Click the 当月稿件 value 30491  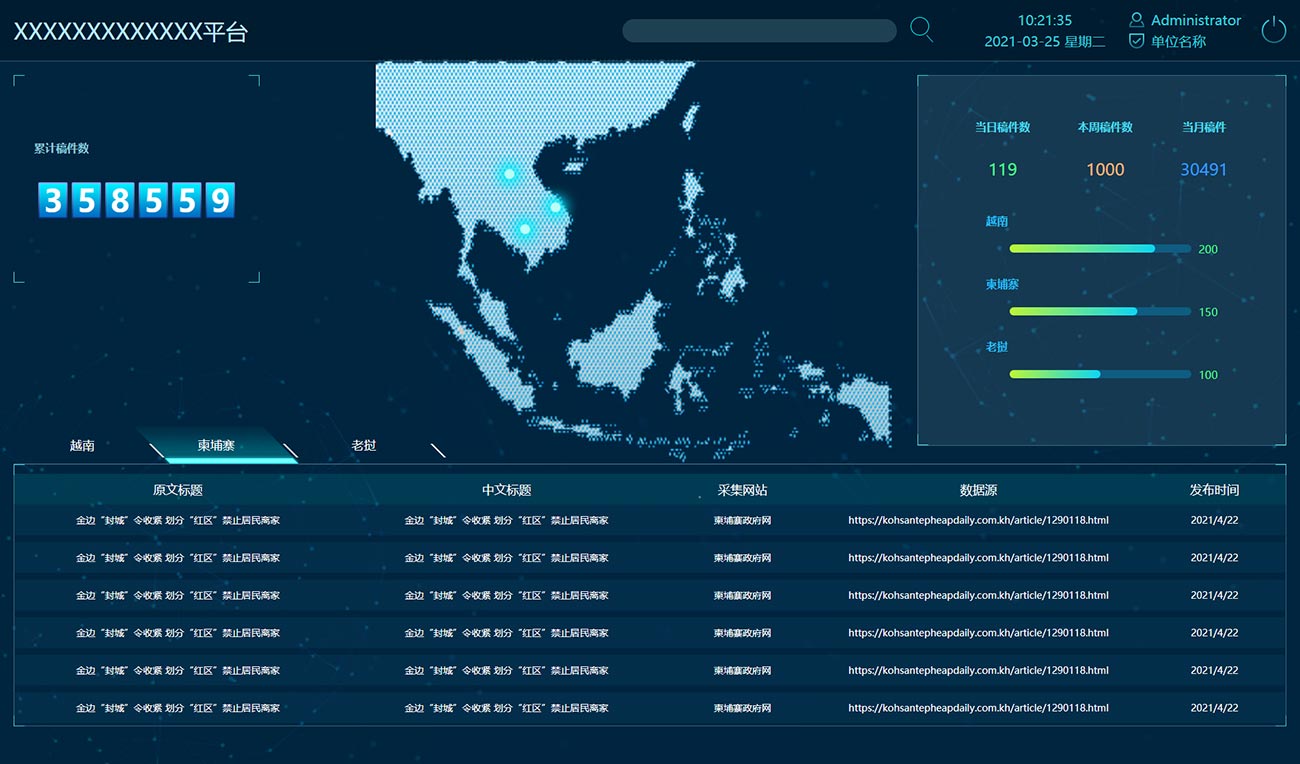coord(1203,170)
